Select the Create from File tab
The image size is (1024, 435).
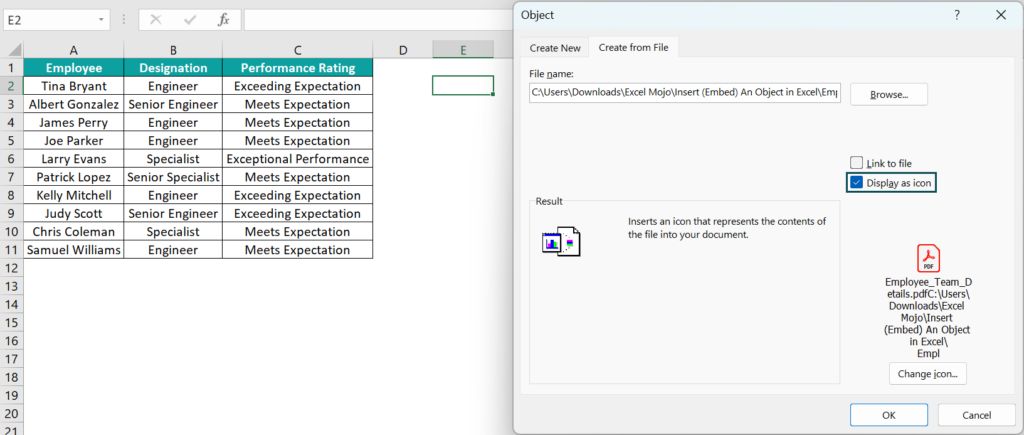click(x=633, y=48)
